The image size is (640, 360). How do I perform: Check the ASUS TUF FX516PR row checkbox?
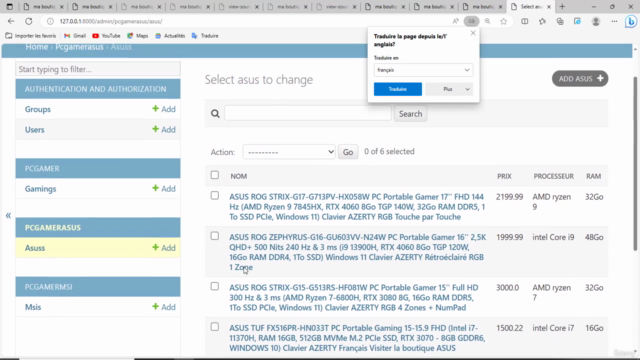point(215,327)
